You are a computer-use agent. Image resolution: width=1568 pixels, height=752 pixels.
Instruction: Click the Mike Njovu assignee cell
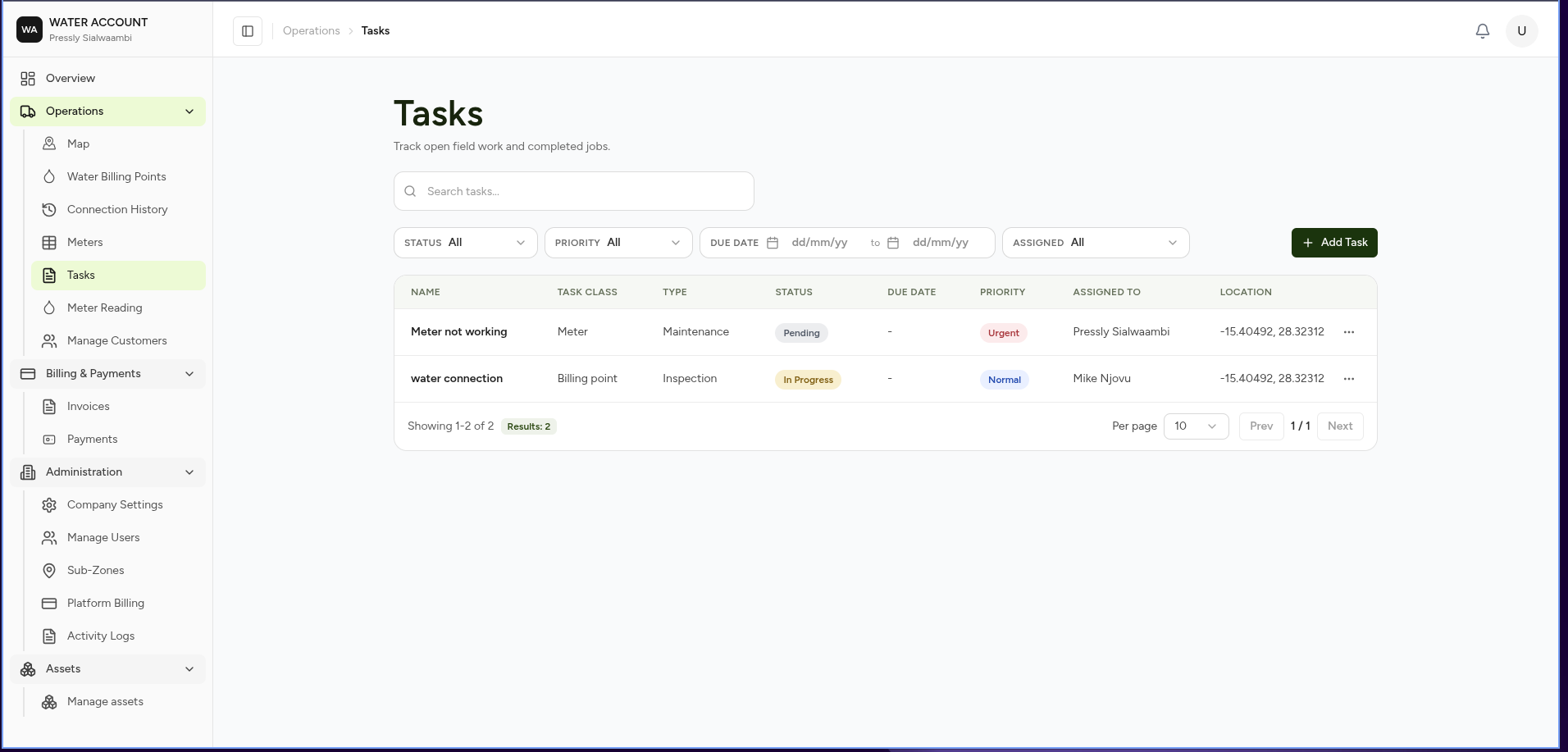[1102, 379]
